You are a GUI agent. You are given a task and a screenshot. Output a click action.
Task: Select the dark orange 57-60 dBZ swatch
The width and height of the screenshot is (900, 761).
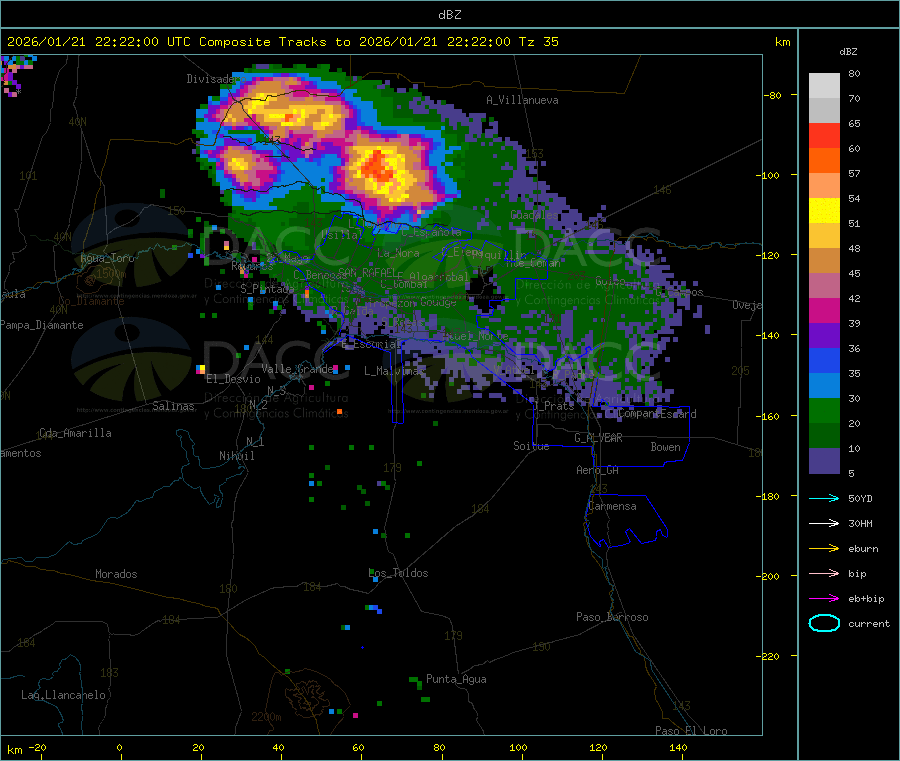824,161
